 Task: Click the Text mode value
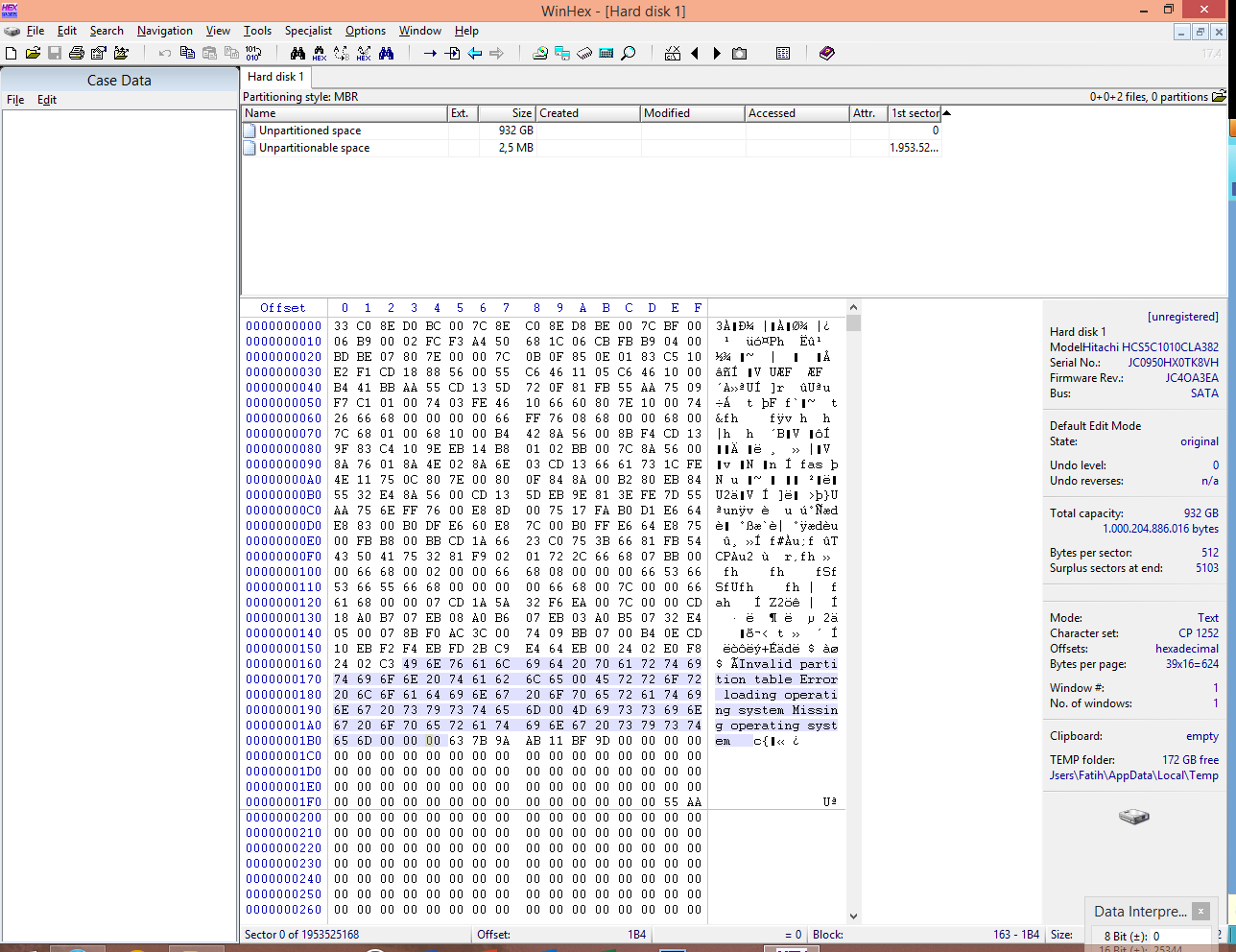(x=1208, y=618)
